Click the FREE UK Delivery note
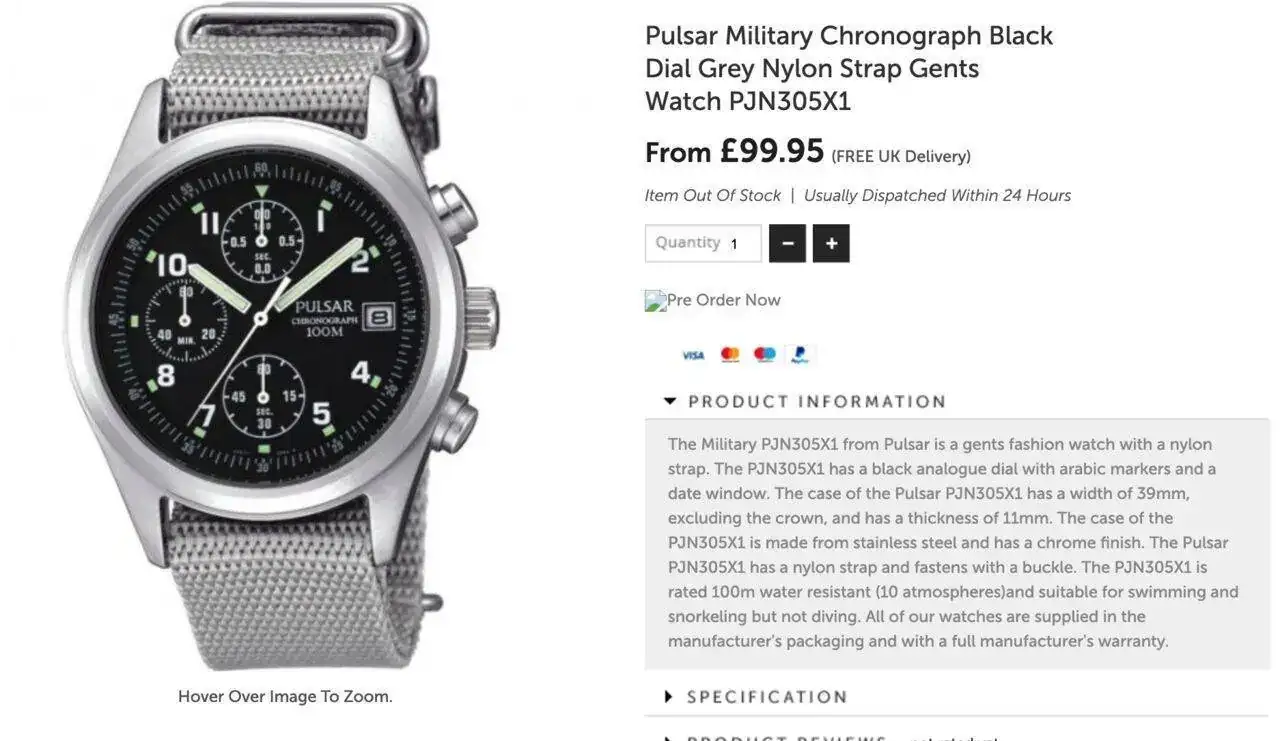1280x741 pixels. click(901, 156)
